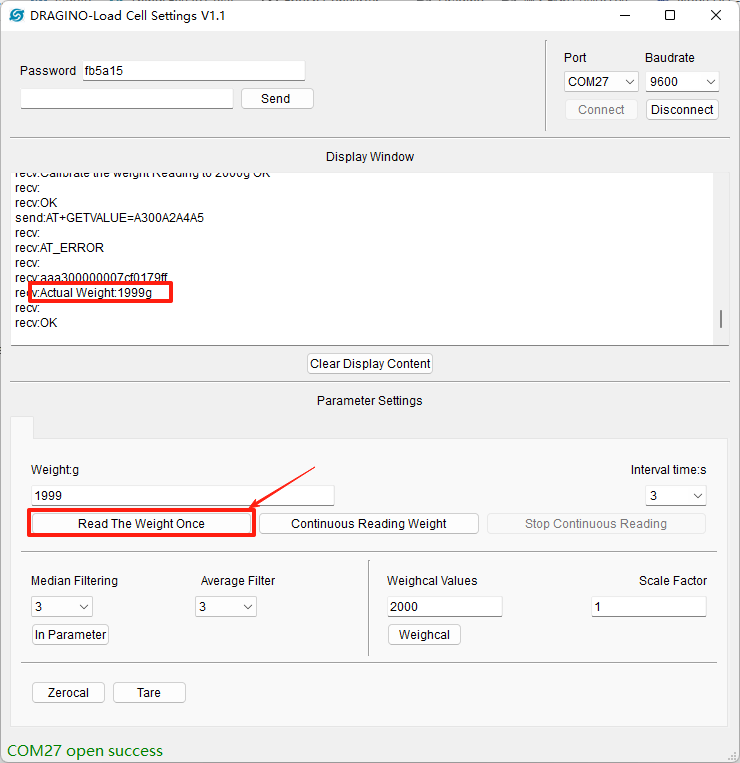Click into the Password input field

coord(194,71)
